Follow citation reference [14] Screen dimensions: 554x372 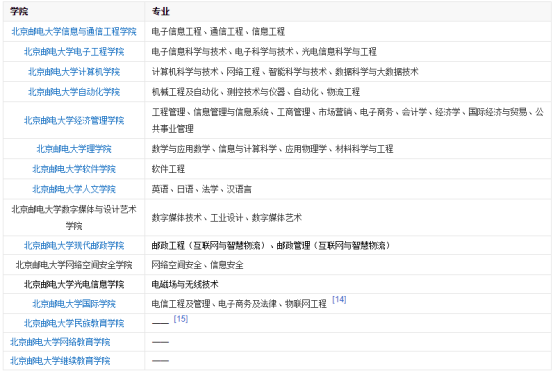[x=339, y=300]
